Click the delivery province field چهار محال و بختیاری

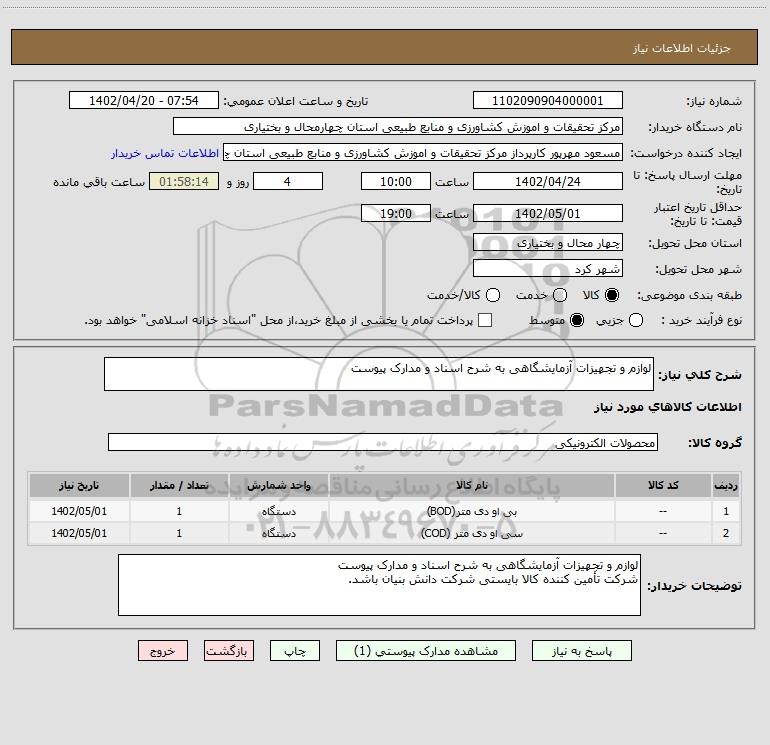tap(548, 242)
